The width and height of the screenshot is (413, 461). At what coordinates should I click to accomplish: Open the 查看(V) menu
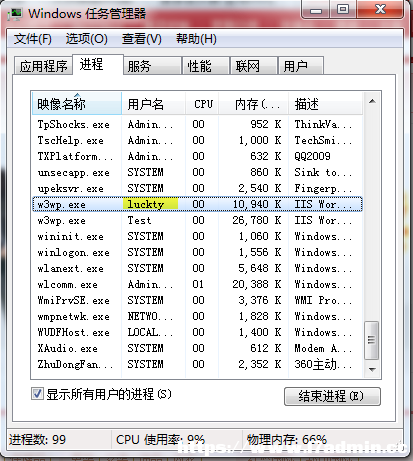click(142, 39)
